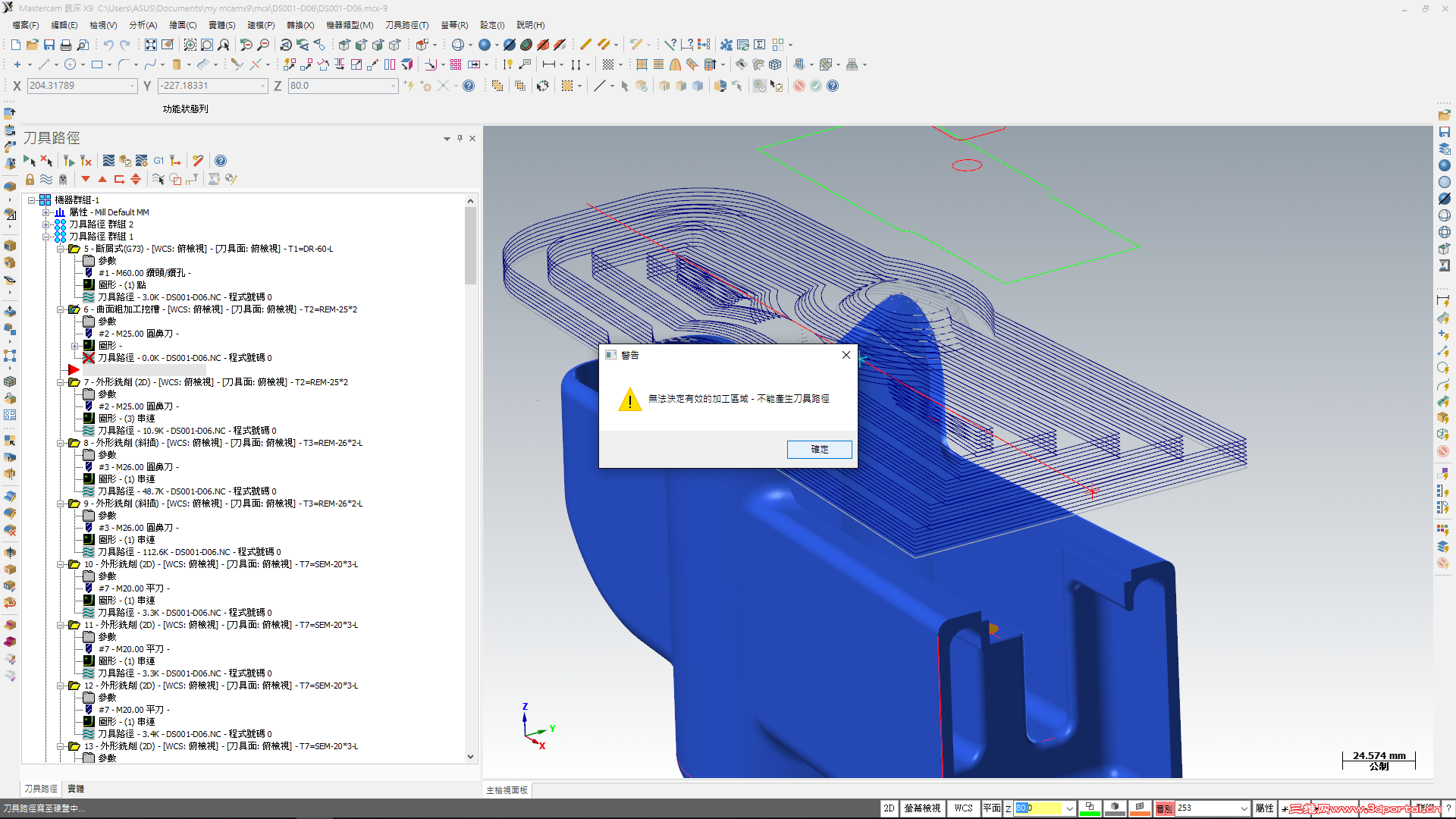
Task: Click the Fit to screen icon
Action: [x=151, y=45]
